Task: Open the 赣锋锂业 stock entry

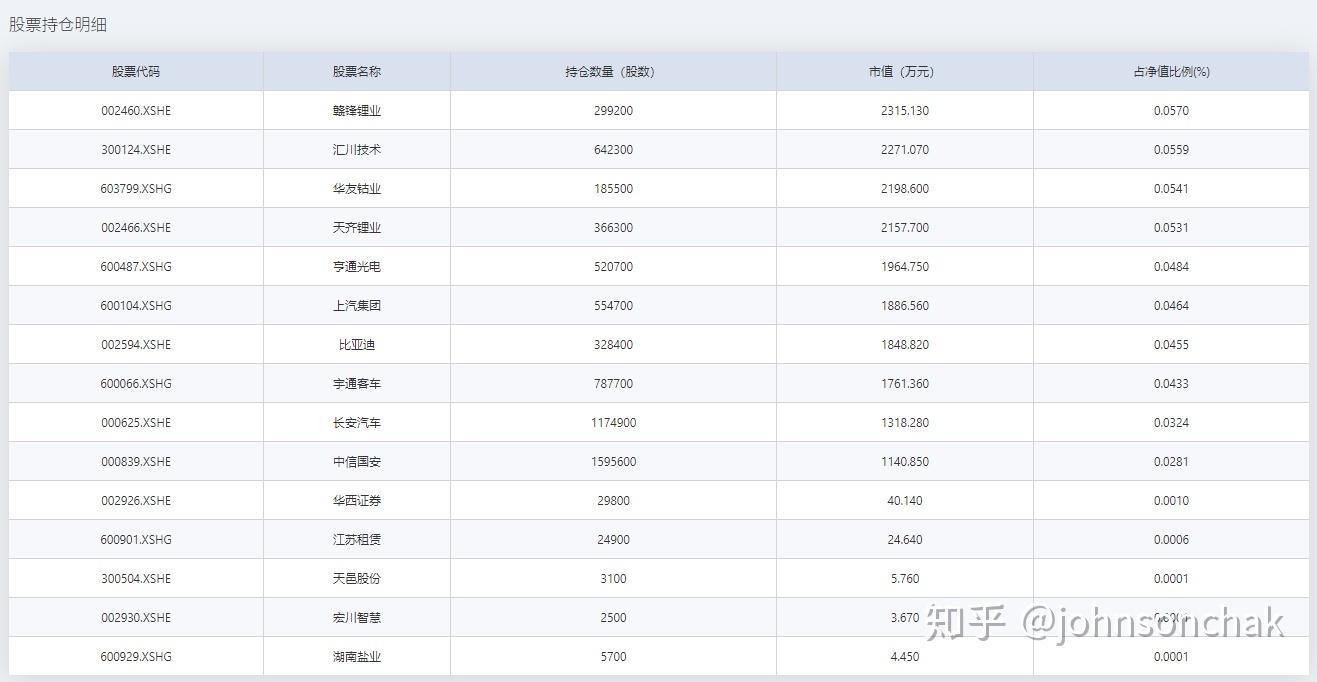Action: tap(356, 110)
